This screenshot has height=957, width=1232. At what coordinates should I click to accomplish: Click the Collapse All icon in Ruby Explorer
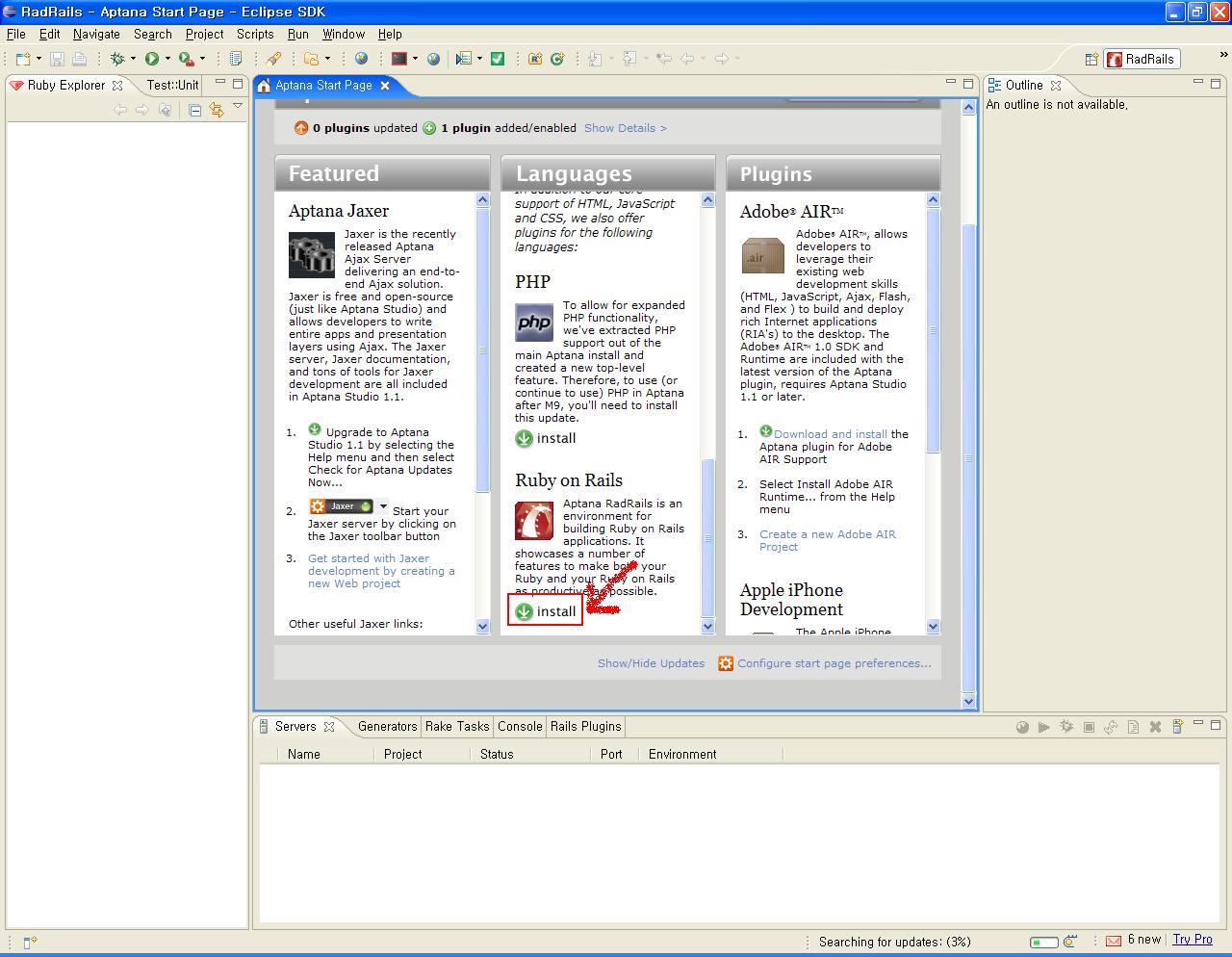coord(194,110)
